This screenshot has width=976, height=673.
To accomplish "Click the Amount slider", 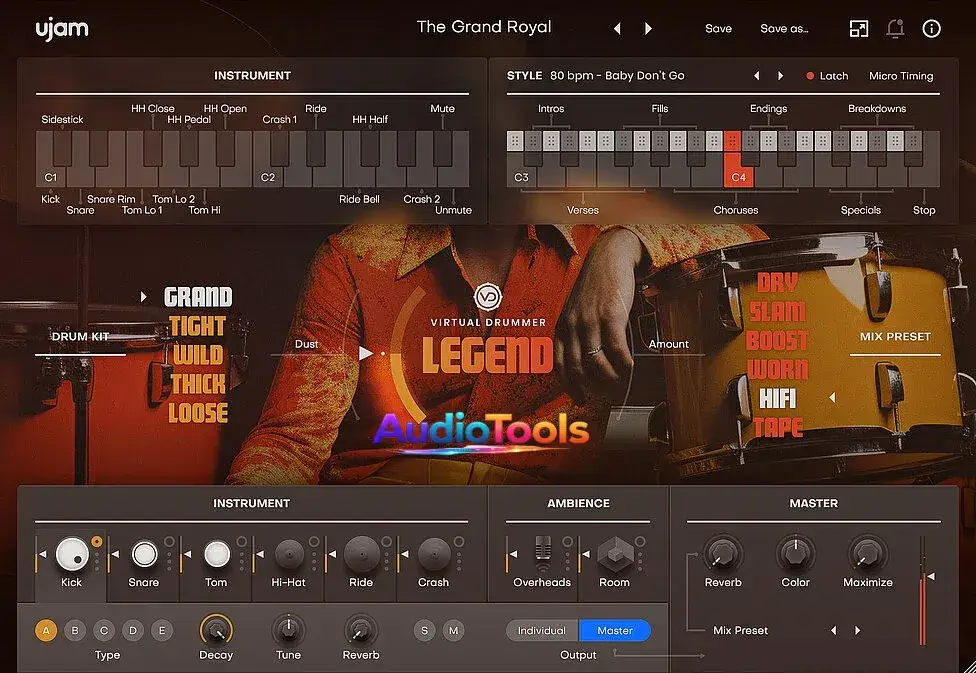I will click(x=669, y=344).
